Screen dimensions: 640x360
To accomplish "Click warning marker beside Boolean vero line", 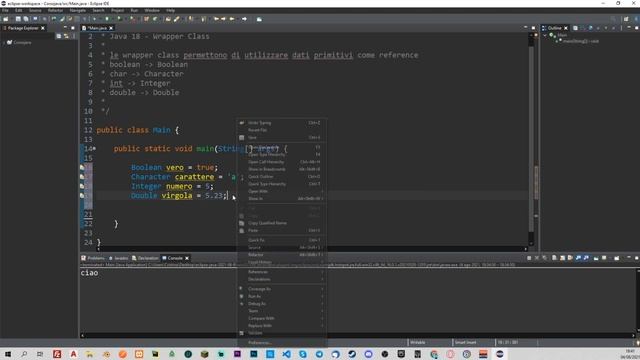I will point(82,167).
